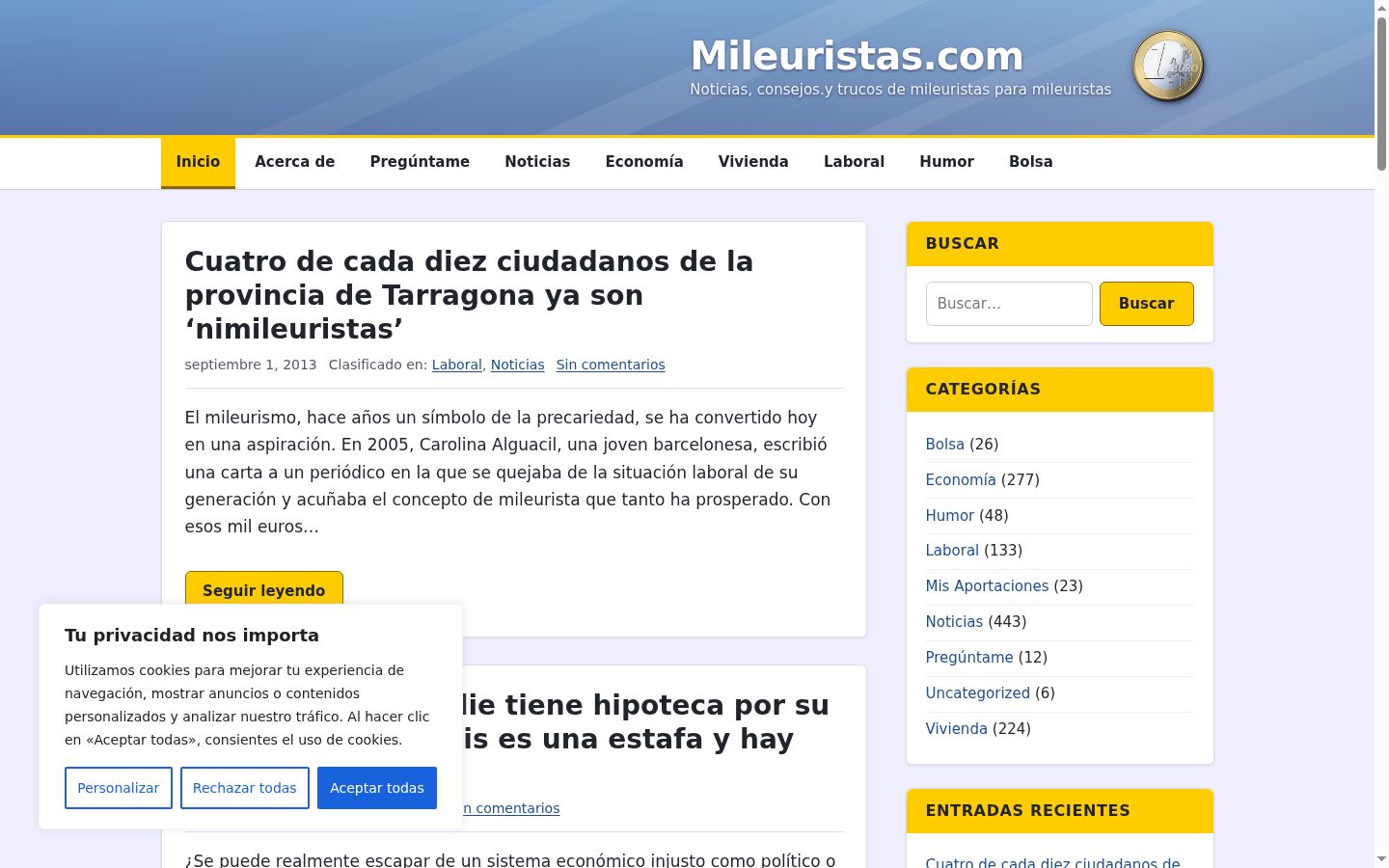Open the Inicio menu item
Viewport: 1389px width, 868px height.
click(x=198, y=162)
